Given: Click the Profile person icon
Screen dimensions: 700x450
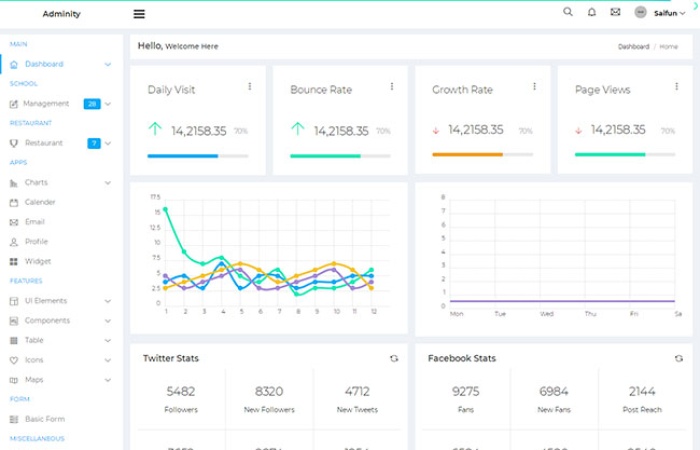Looking at the screenshot, I should 14,242.
